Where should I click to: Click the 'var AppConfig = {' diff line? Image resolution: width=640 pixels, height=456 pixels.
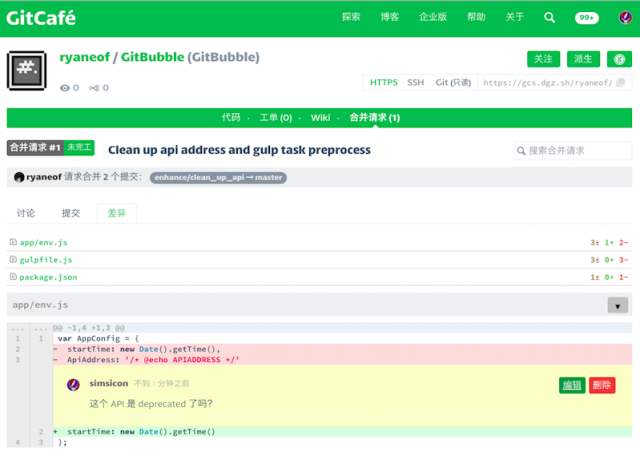coord(342,338)
